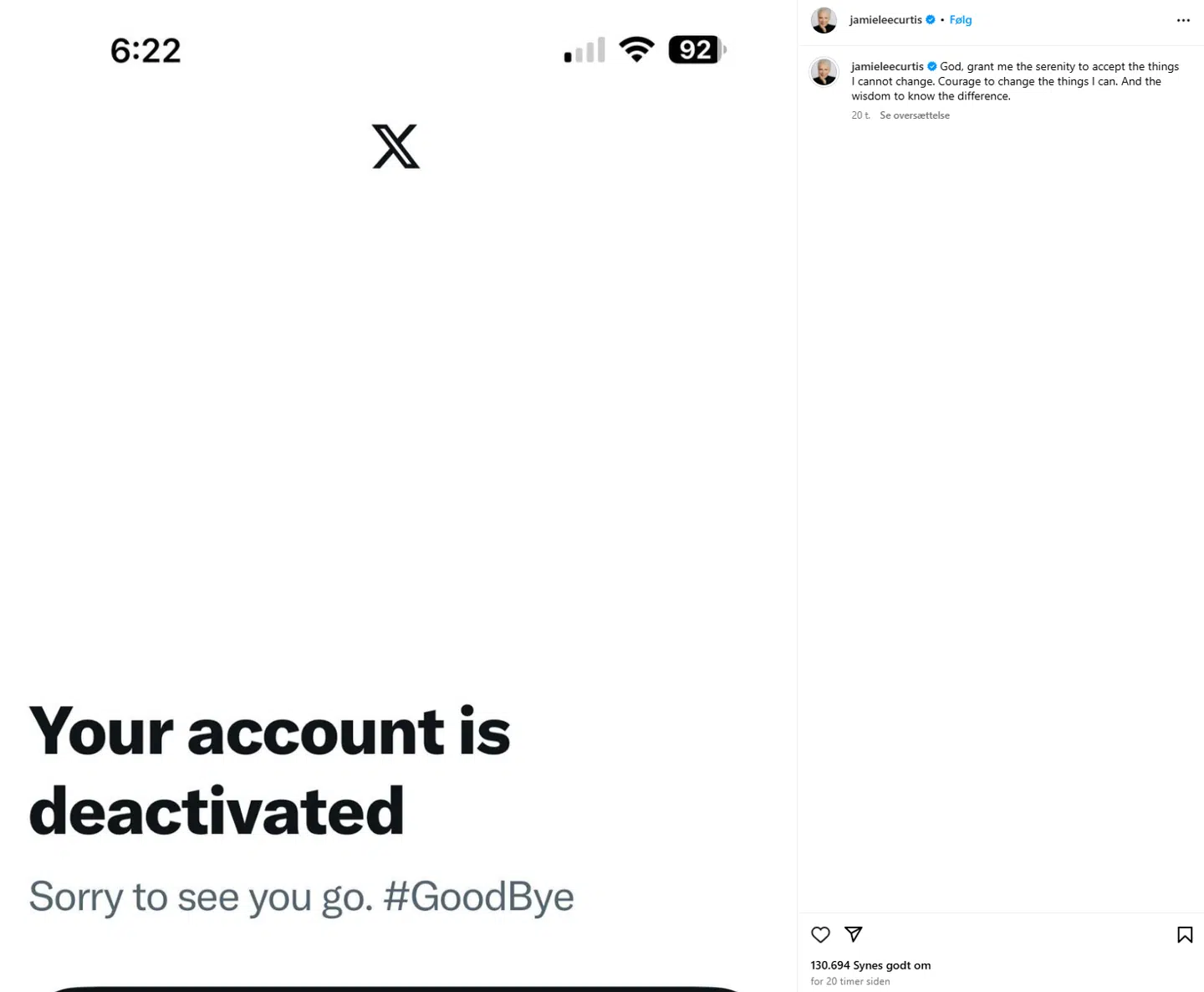
Task: Click the verified badge in post header
Action: (931, 20)
